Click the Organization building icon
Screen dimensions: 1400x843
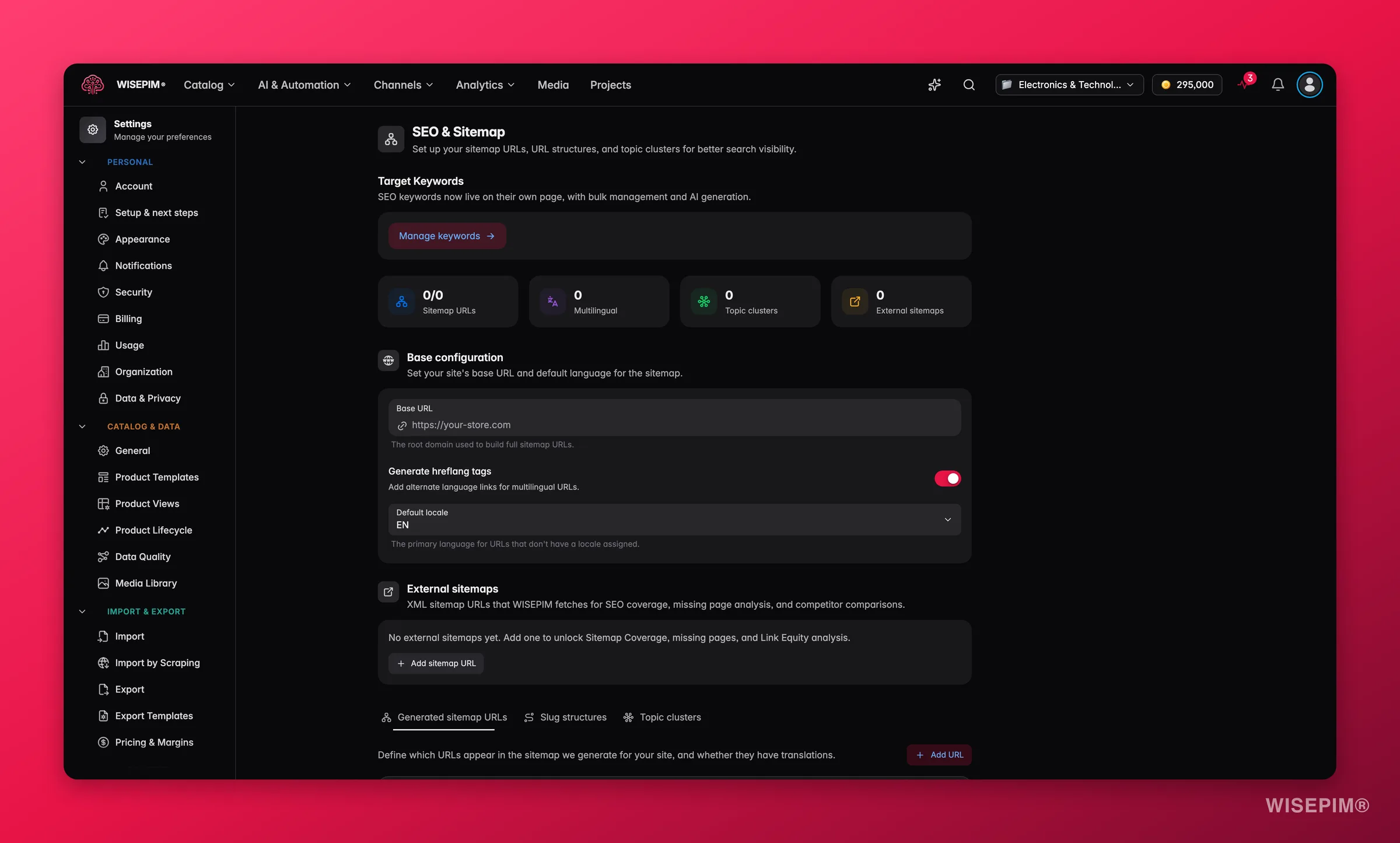point(103,372)
